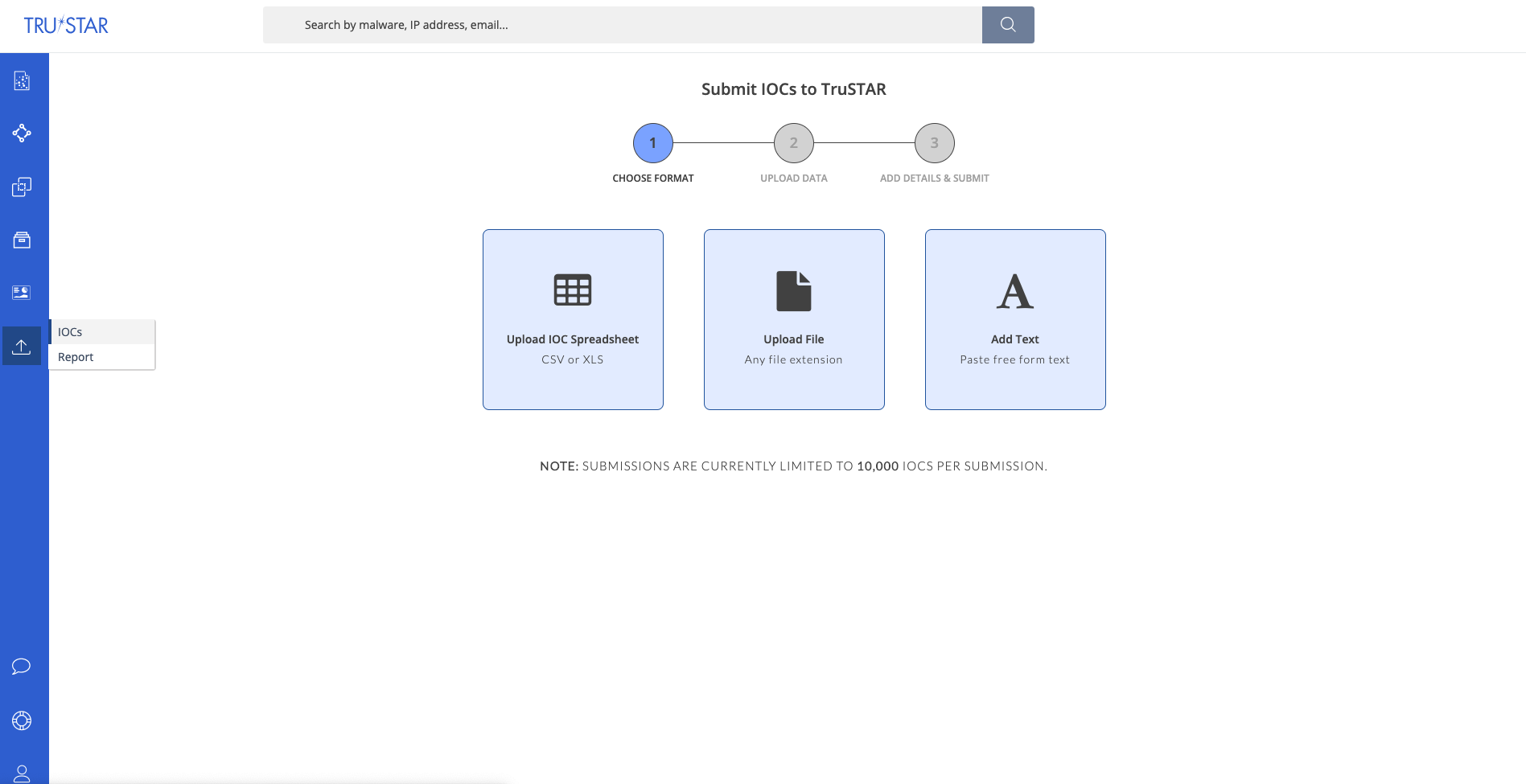Image resolution: width=1526 pixels, height=784 pixels.
Task: Click the ADD DETAILS & SUBMIT step label
Action: point(935,179)
